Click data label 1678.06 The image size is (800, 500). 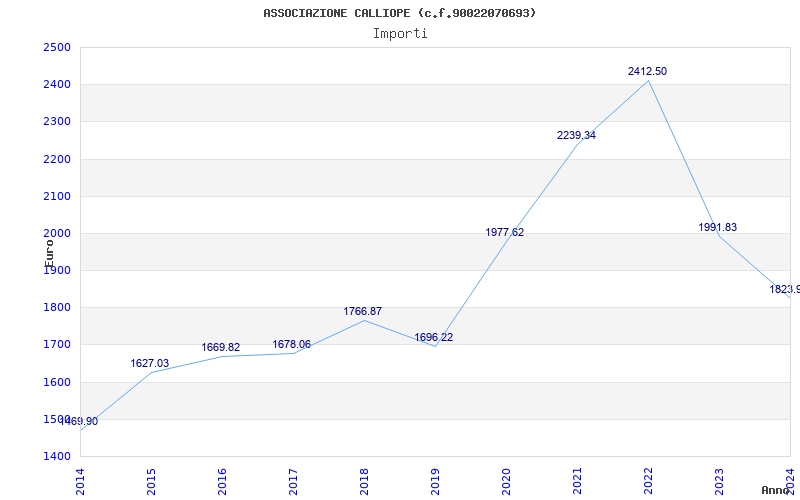[x=291, y=344]
